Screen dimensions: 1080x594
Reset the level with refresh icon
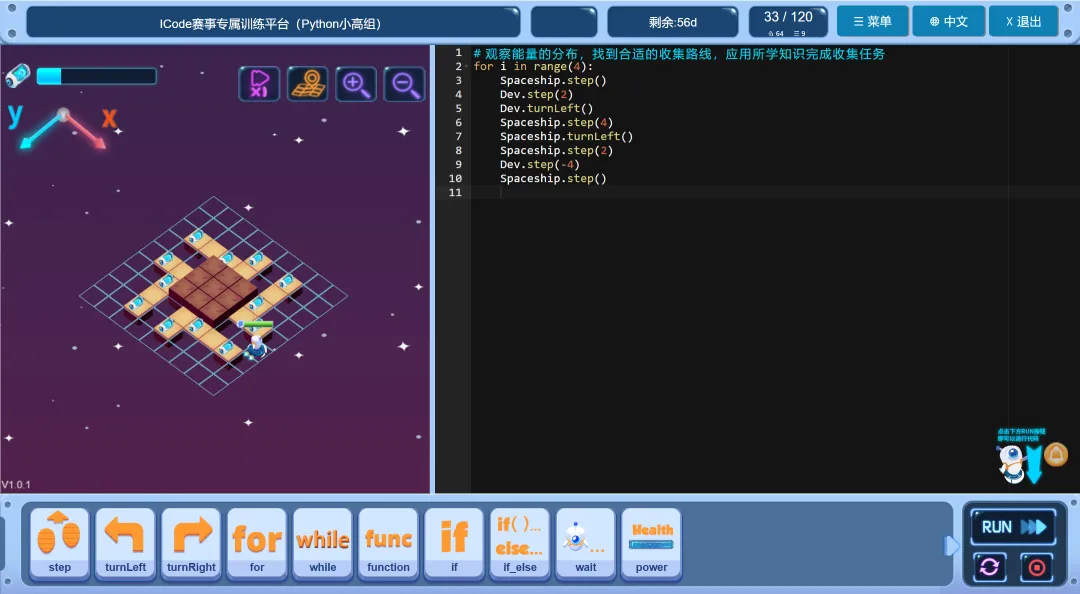point(990,567)
